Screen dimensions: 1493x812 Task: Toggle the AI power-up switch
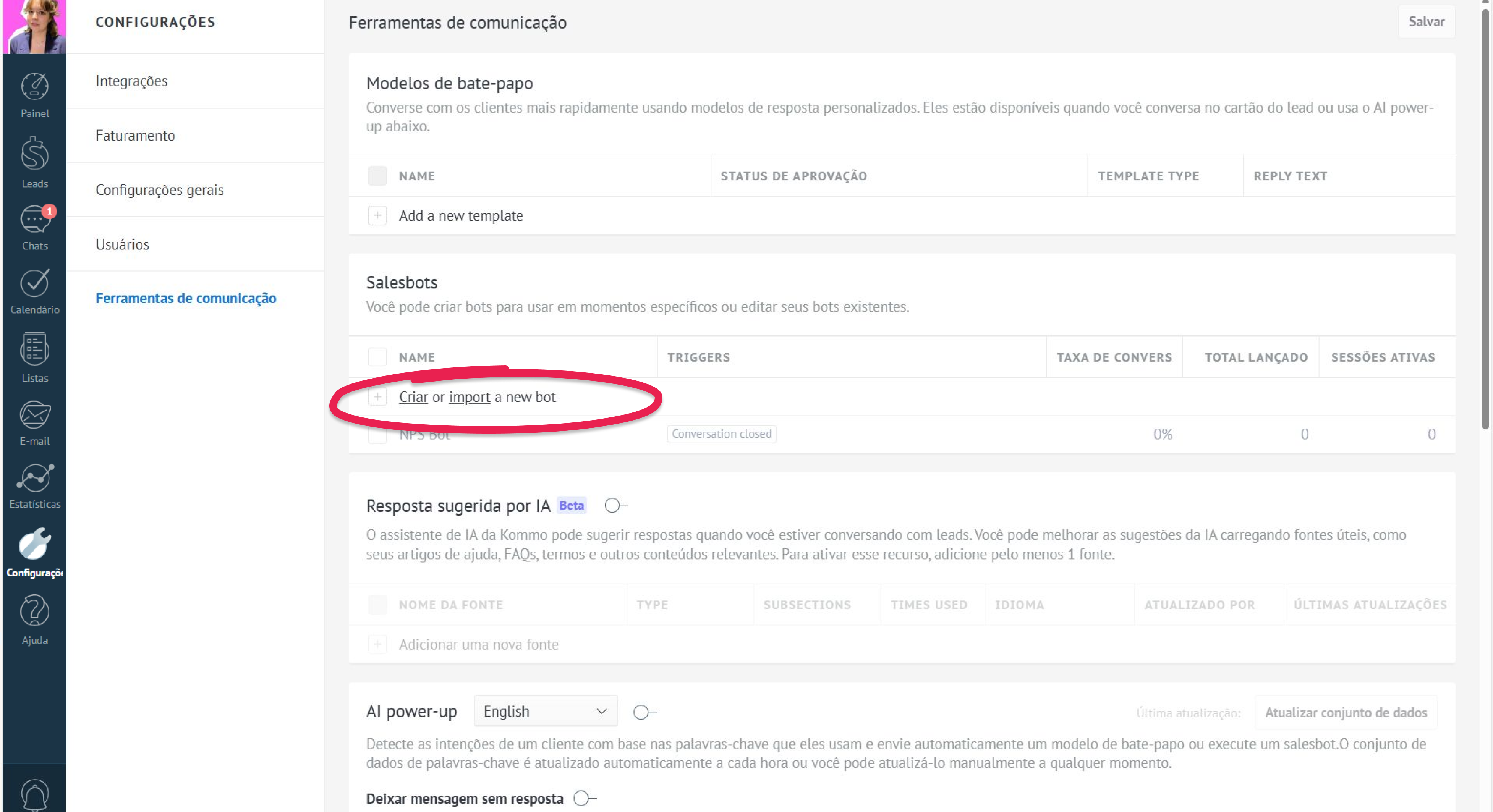tap(644, 712)
